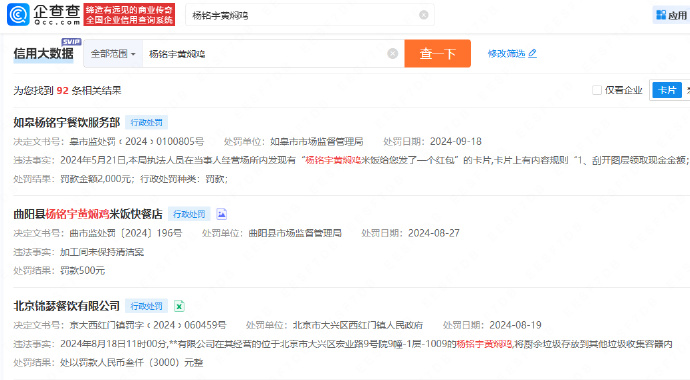The width and height of the screenshot is (690, 380).
Task: Open Excel attachment for 北京锦瑟餐饮有限公司
Action: 179,306
